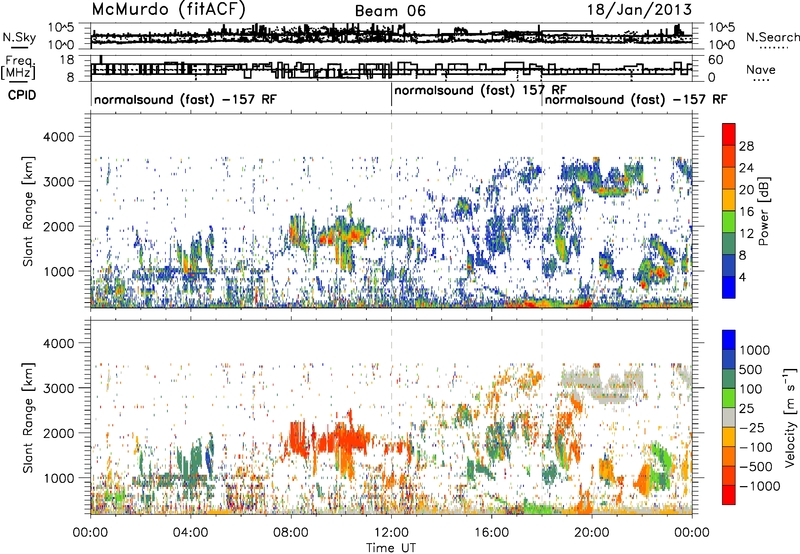Click the '04:00' time axis tick label
This screenshot has width=800, height=554.
(x=191, y=533)
